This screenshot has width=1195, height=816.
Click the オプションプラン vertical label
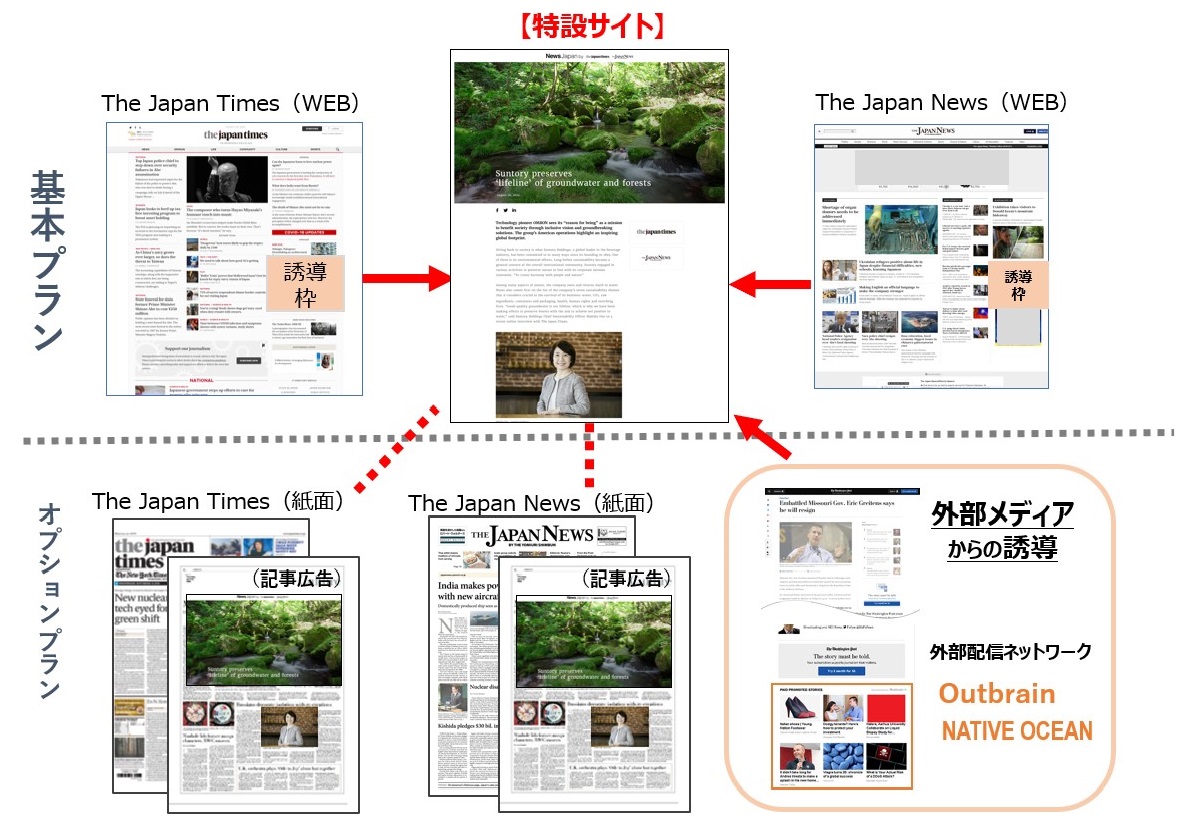pyautogui.click(x=50, y=600)
